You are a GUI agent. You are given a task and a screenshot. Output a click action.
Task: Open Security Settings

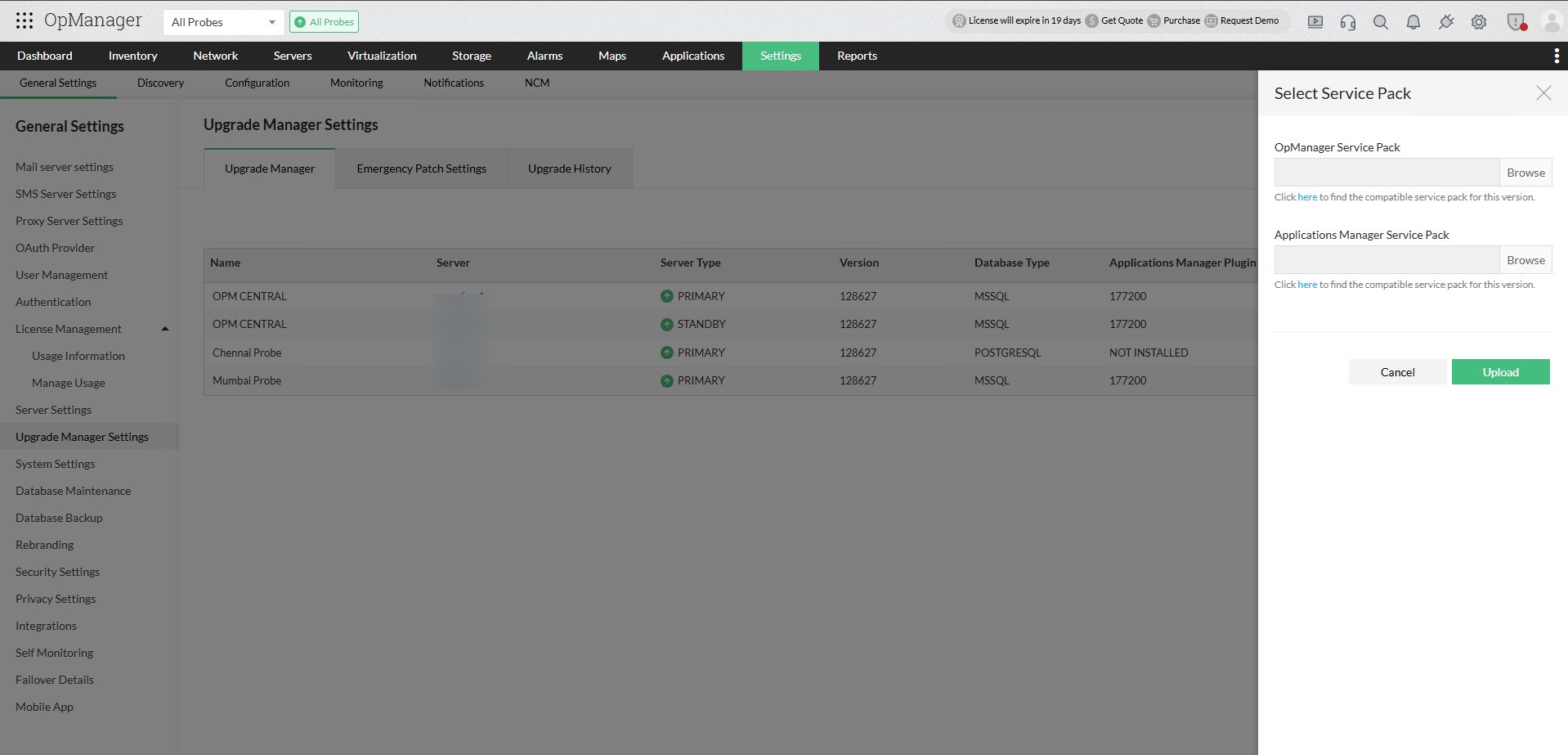click(x=57, y=572)
